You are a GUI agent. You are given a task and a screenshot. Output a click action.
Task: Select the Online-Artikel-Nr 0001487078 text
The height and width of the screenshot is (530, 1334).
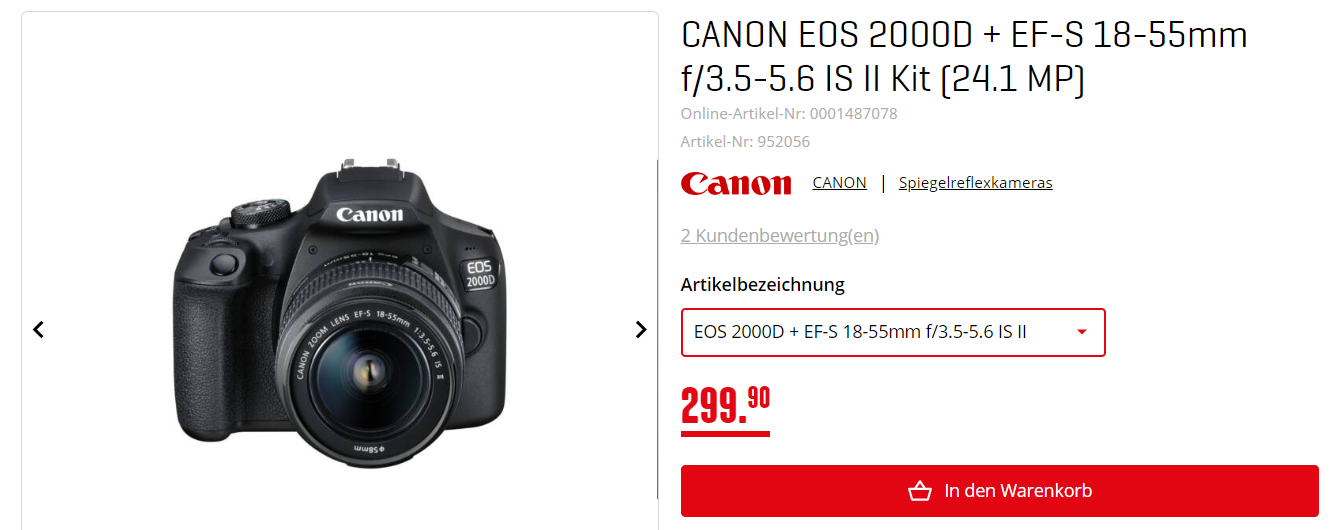pyautogui.click(x=789, y=114)
